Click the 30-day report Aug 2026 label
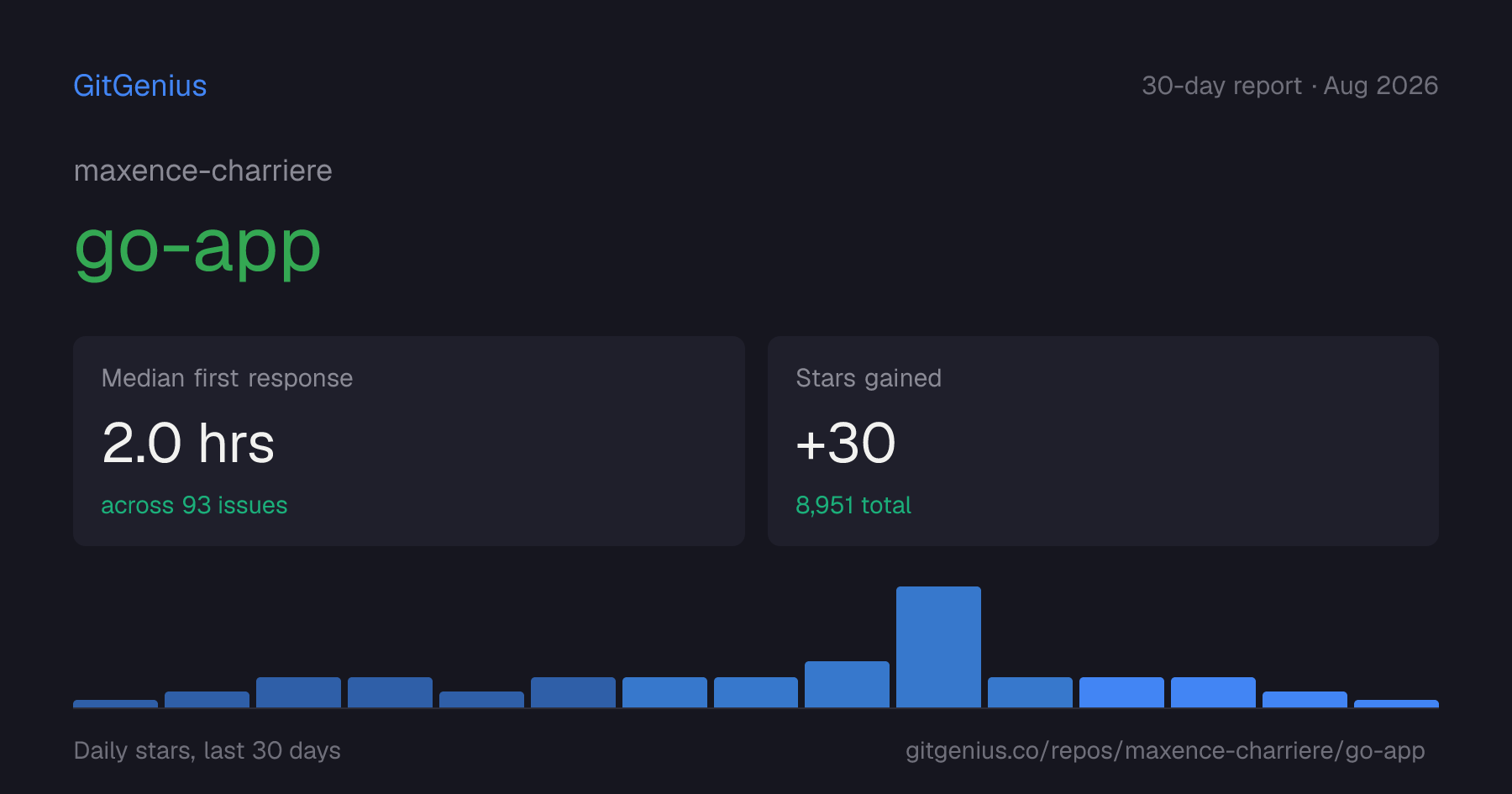Viewport: 1512px width, 794px height. point(1290,86)
